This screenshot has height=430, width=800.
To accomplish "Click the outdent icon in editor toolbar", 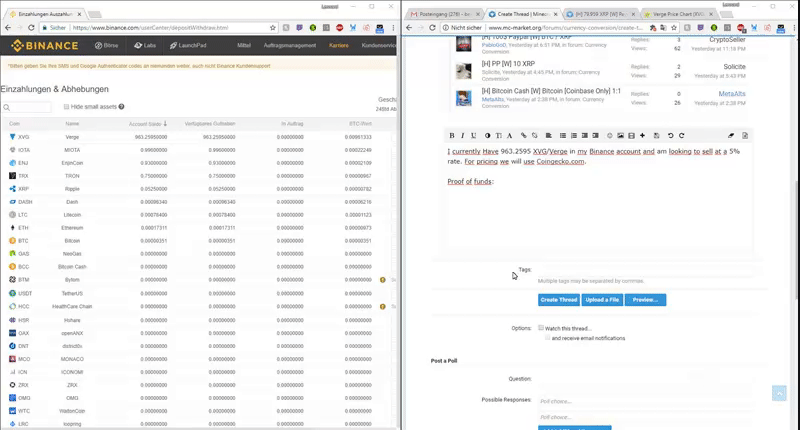I will tap(585, 136).
